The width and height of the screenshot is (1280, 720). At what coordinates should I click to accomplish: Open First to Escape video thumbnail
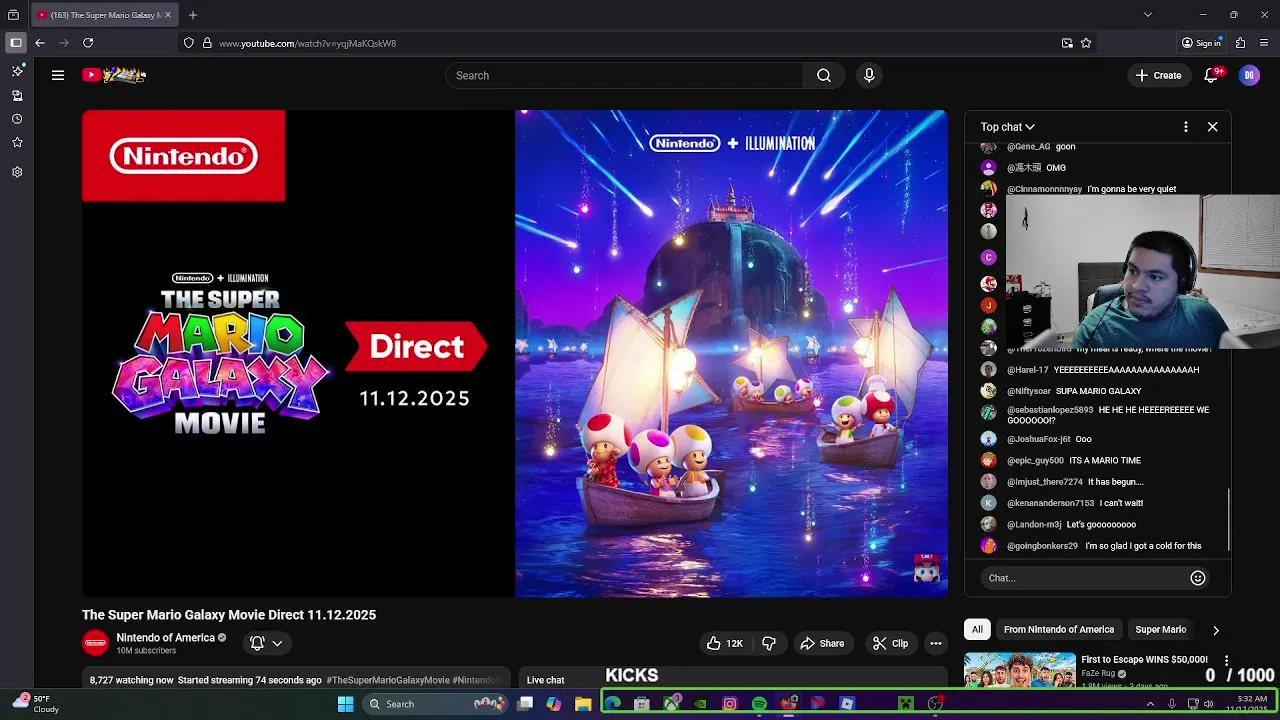[1020, 670]
